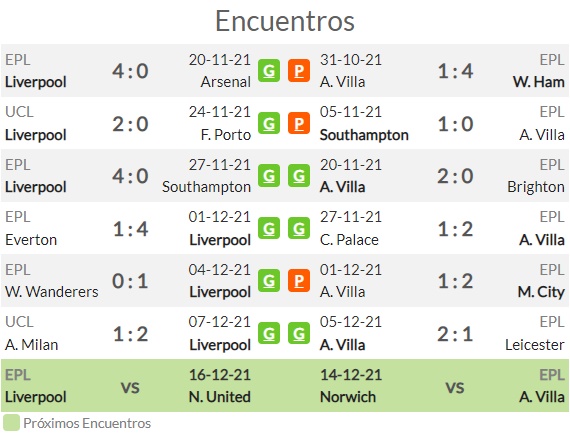Select the Everton team name
Image resolution: width=570 pixels, height=436 pixels.
click(x=31, y=240)
